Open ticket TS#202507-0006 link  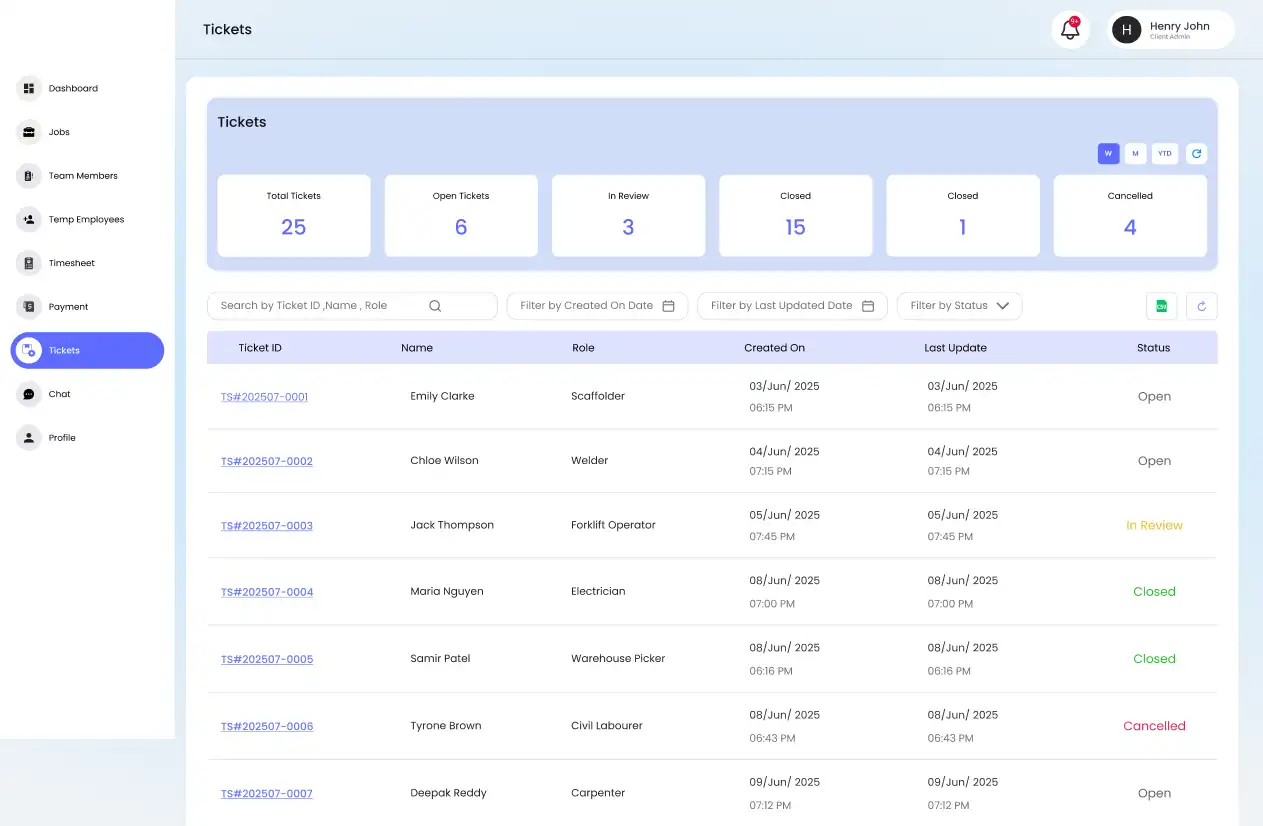266,727
